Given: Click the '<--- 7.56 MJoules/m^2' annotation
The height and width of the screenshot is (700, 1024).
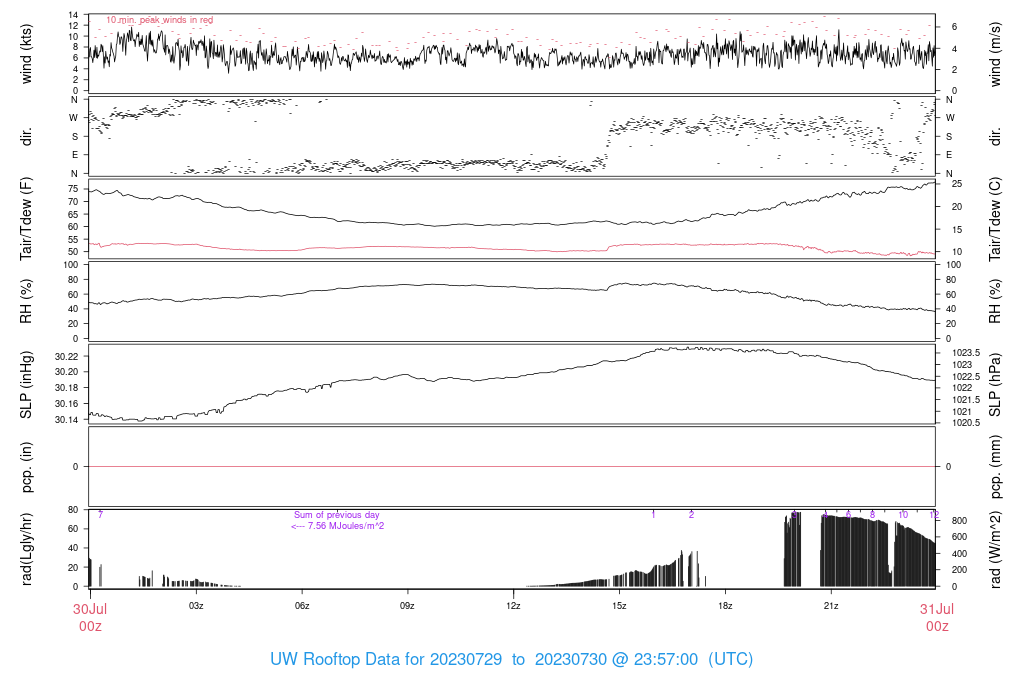Looking at the screenshot, I should pyautogui.click(x=338, y=526).
